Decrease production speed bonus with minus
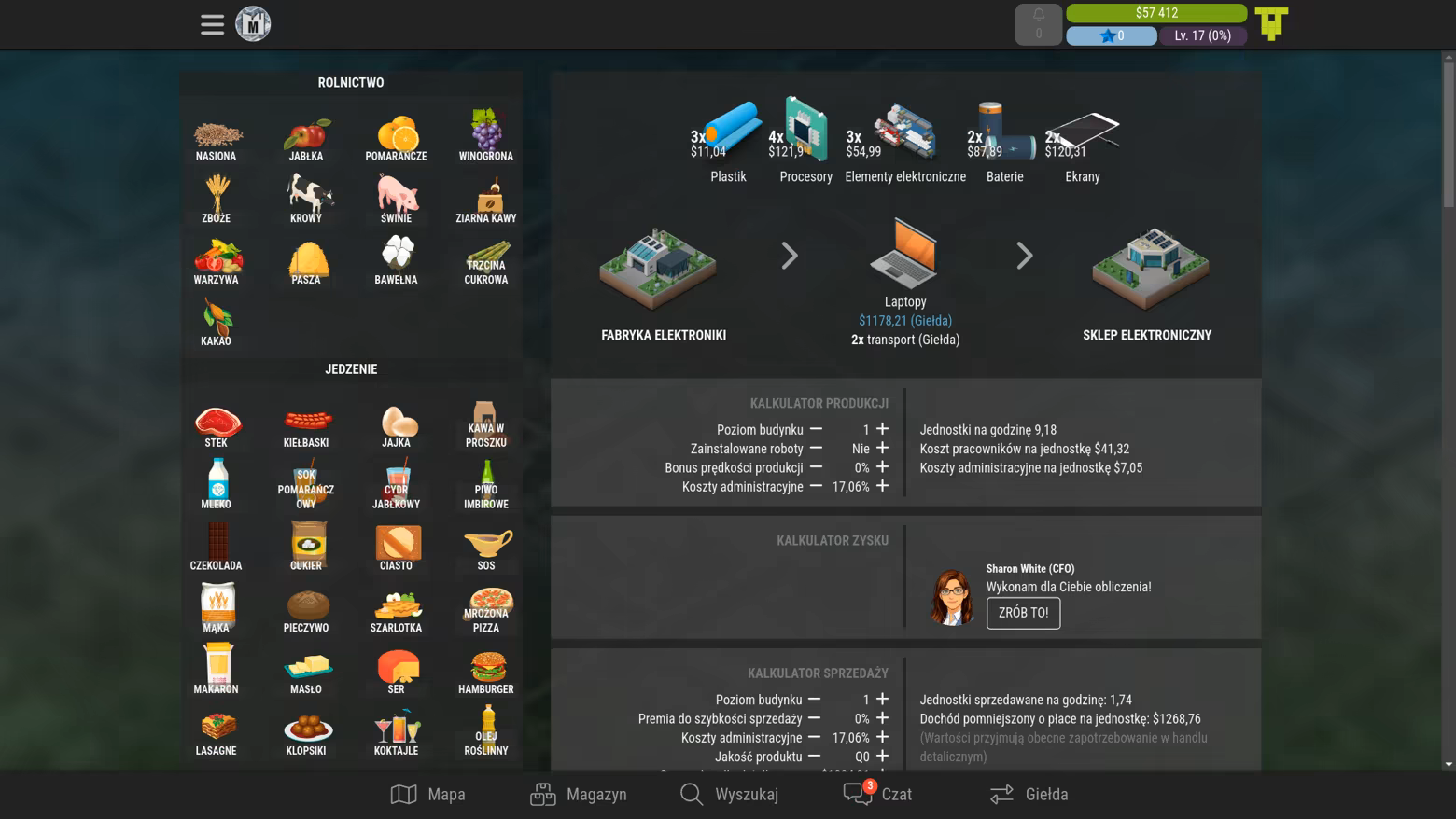Screen dimensions: 1456x819 coord(816,467)
